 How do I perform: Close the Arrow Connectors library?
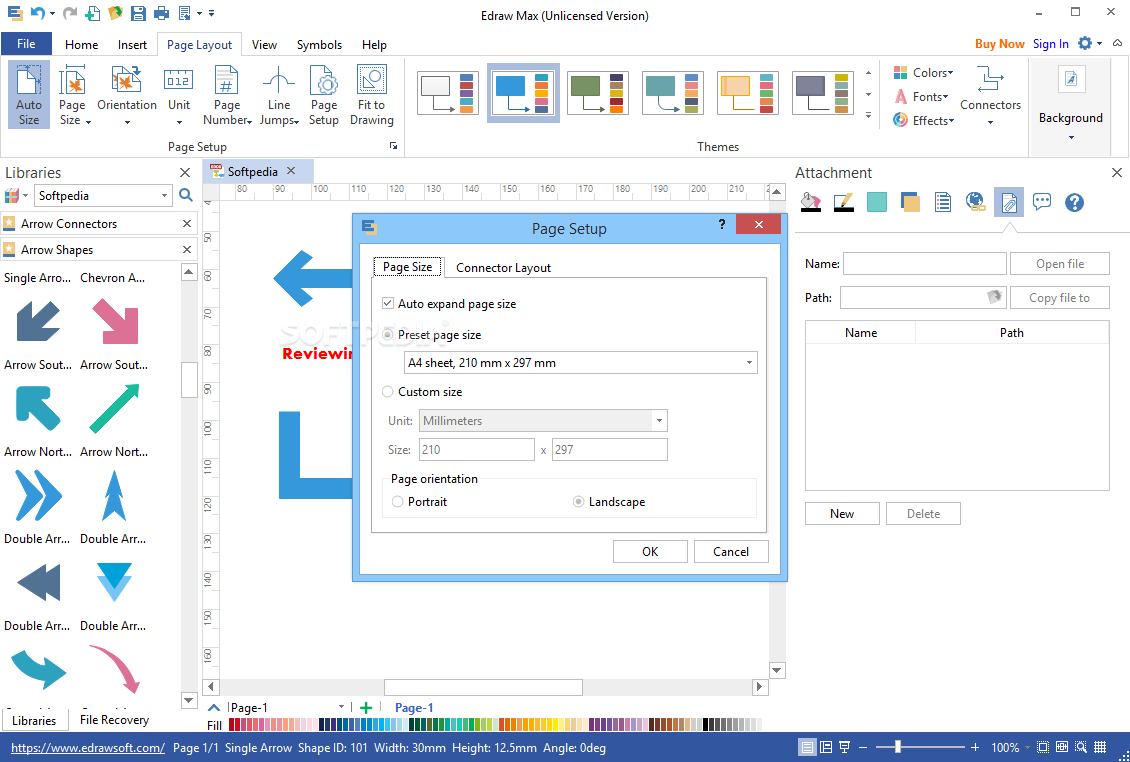[187, 223]
